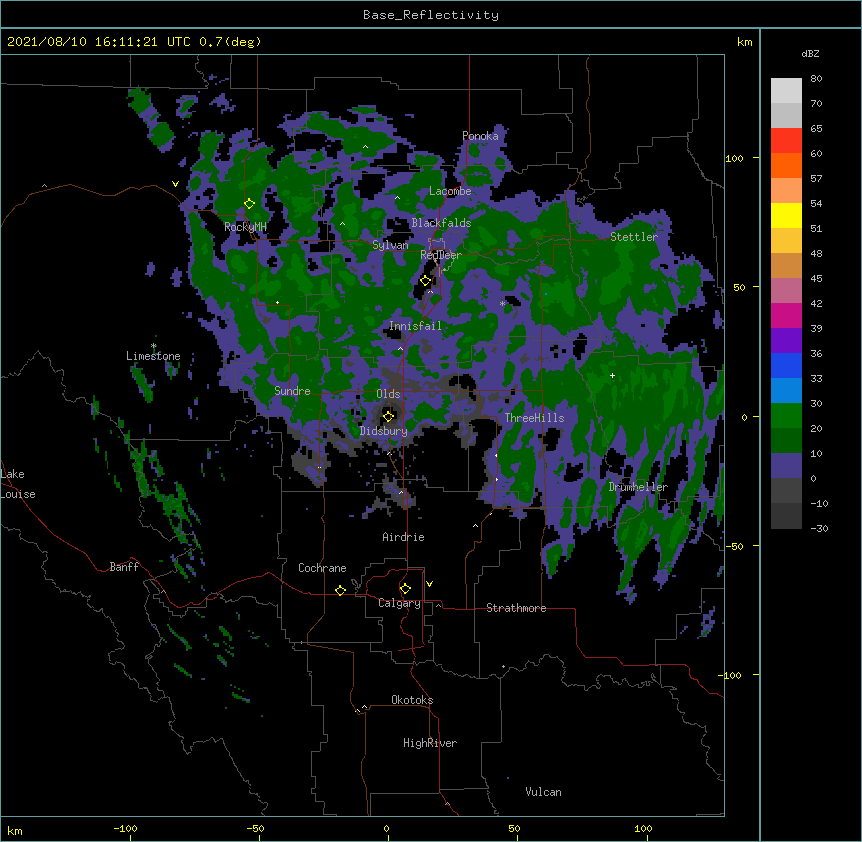Click the dBZ legend heading
This screenshot has height=842, width=862.
810,53
